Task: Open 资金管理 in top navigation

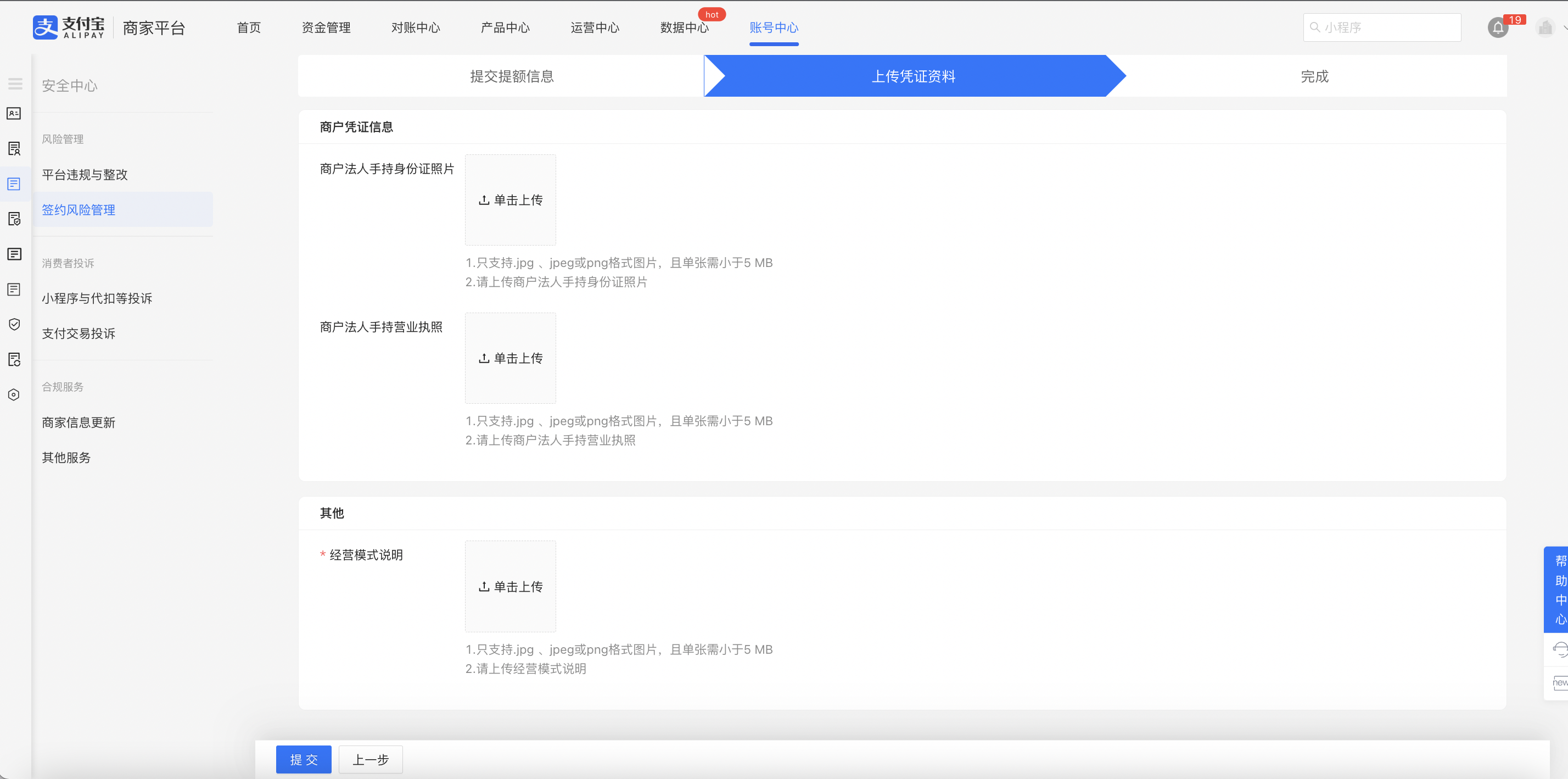Action: [x=326, y=27]
